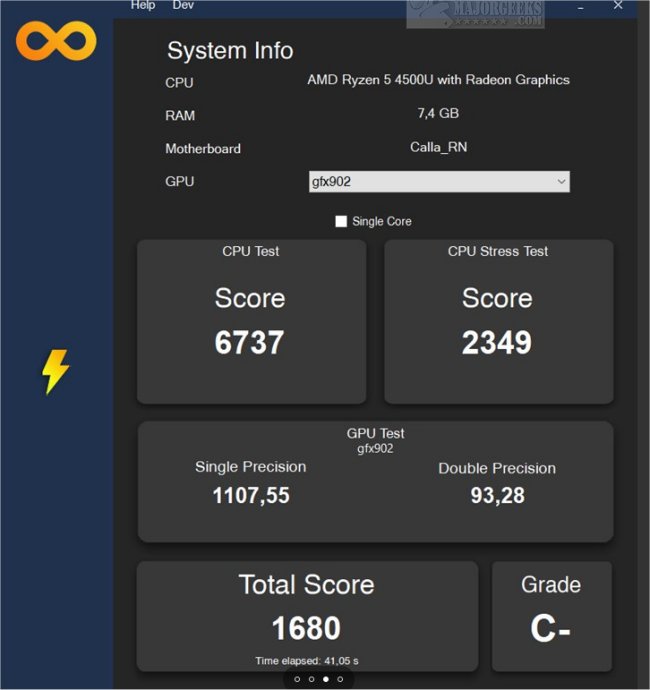The image size is (650, 690).
Task: Go to the first page dot
Action: (297, 679)
